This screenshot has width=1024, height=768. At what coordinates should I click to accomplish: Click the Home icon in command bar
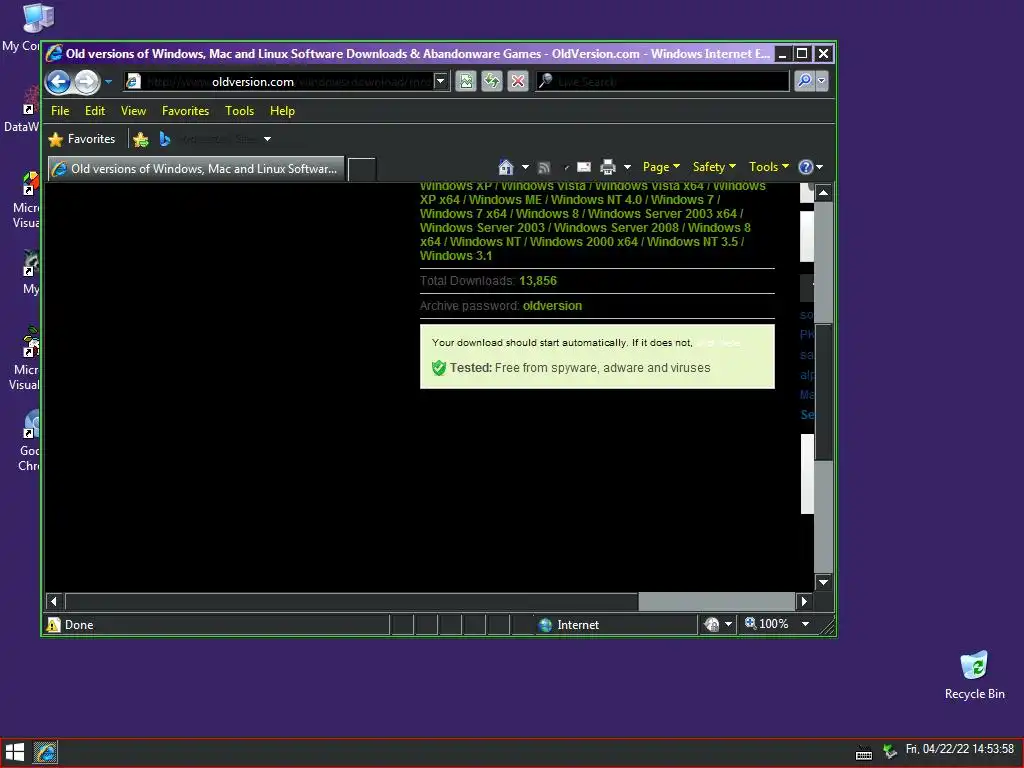[x=506, y=167]
